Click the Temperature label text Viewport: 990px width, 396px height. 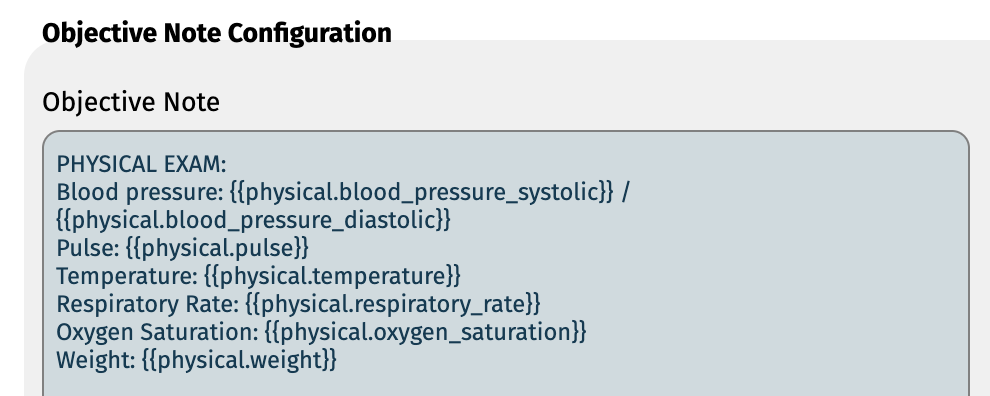(x=128, y=276)
